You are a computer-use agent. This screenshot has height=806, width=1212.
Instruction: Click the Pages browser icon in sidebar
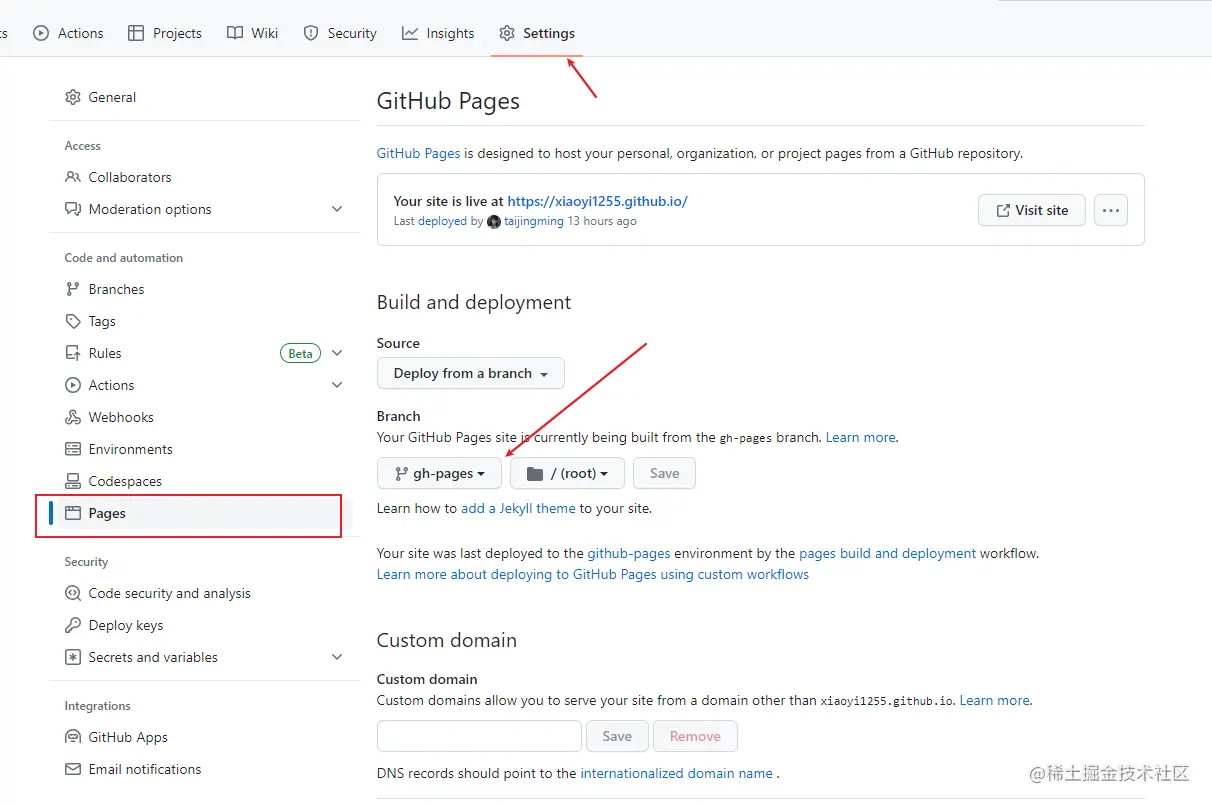(x=73, y=513)
